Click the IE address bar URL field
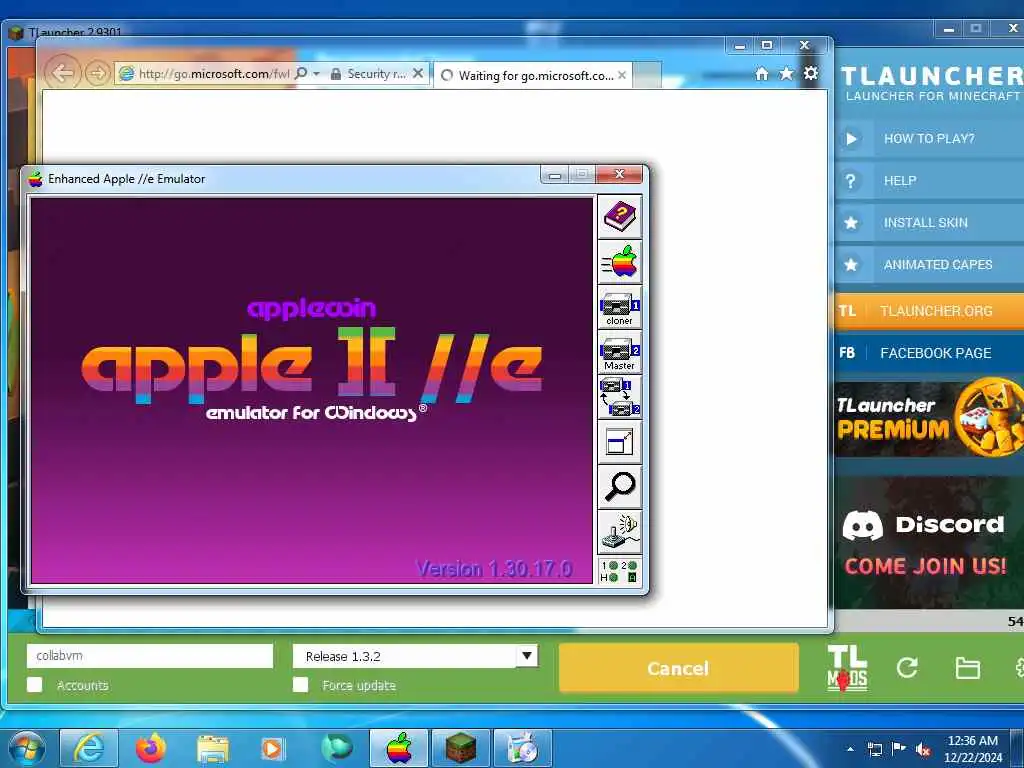 tap(214, 74)
